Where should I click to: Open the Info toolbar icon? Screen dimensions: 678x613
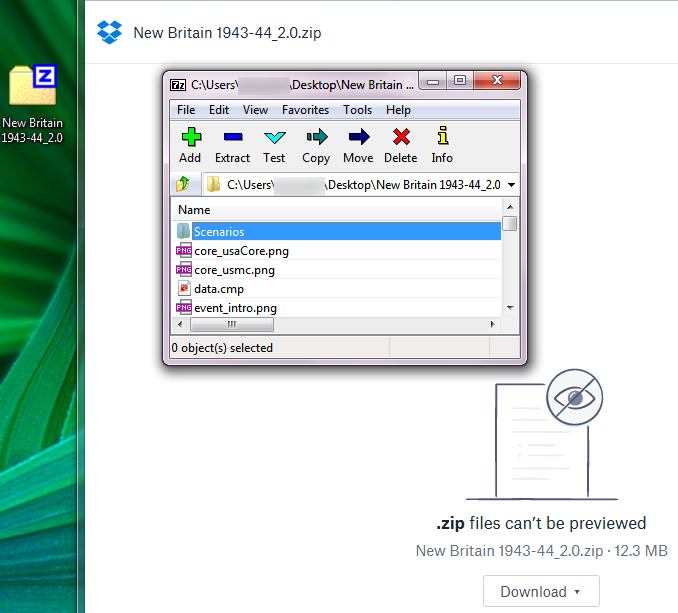point(442,136)
